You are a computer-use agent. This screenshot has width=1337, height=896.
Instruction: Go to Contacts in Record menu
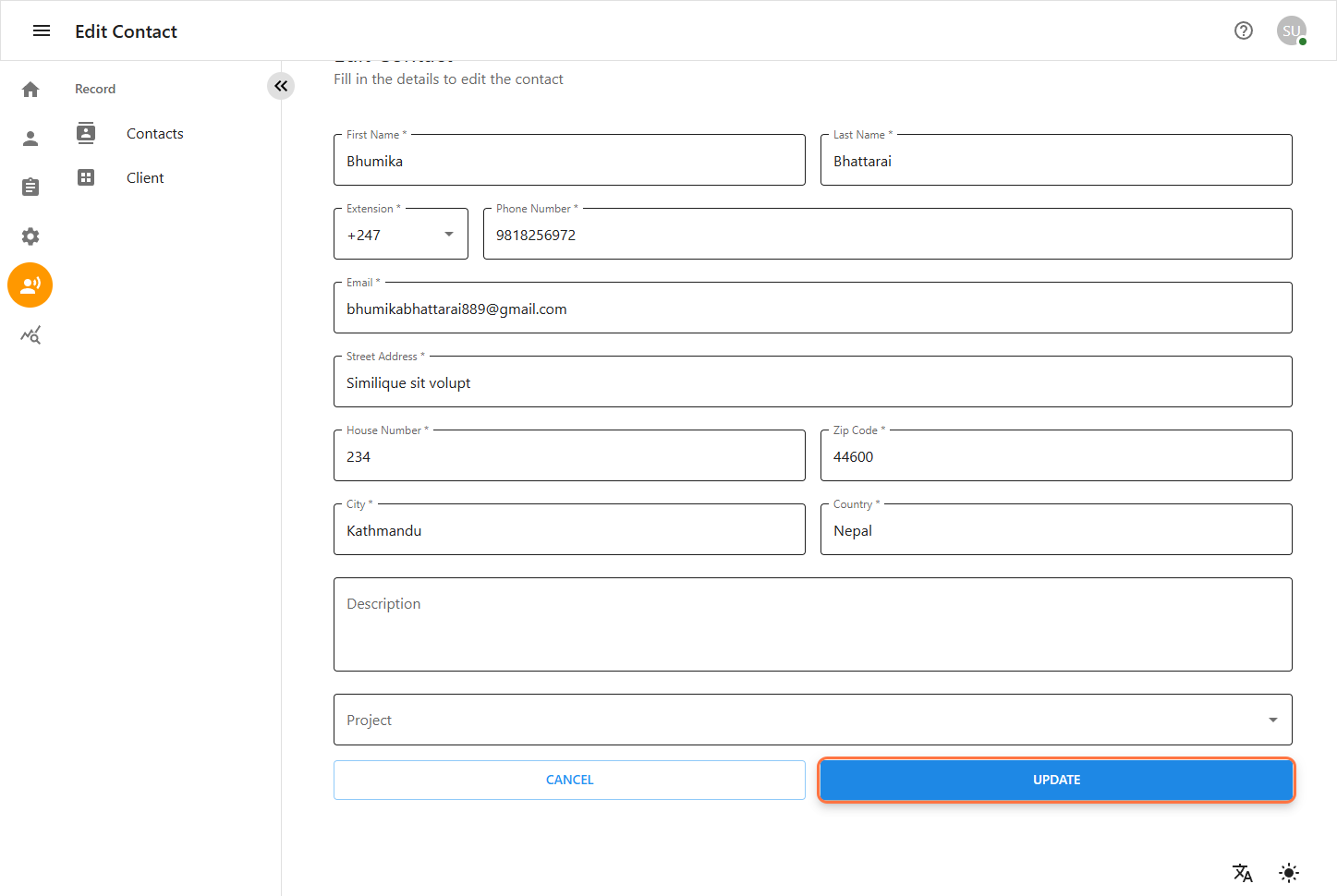click(x=154, y=134)
